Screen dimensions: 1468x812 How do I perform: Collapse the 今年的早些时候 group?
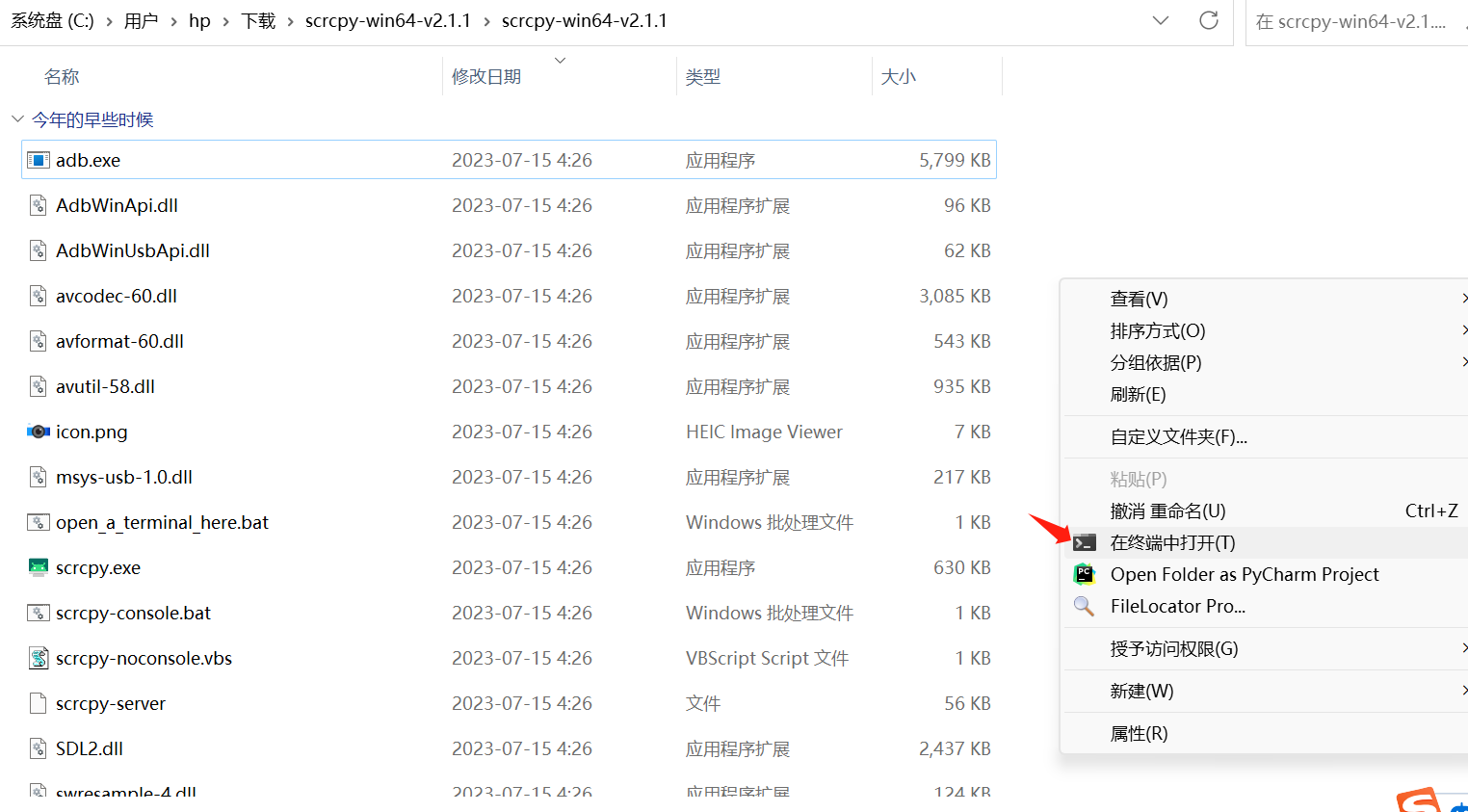pos(17,118)
